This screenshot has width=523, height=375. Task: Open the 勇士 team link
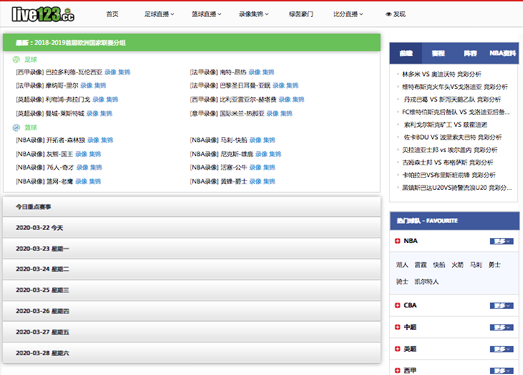pyautogui.click(x=494, y=265)
